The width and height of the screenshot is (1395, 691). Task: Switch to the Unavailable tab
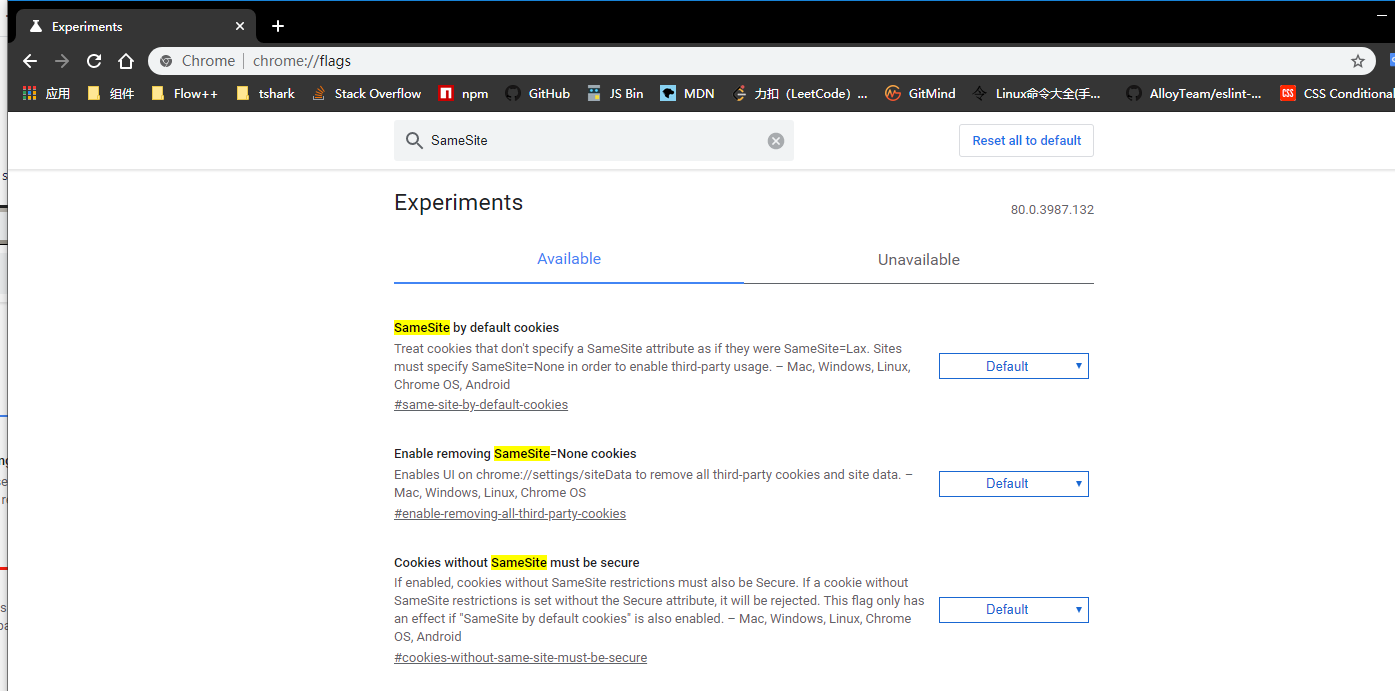point(918,259)
